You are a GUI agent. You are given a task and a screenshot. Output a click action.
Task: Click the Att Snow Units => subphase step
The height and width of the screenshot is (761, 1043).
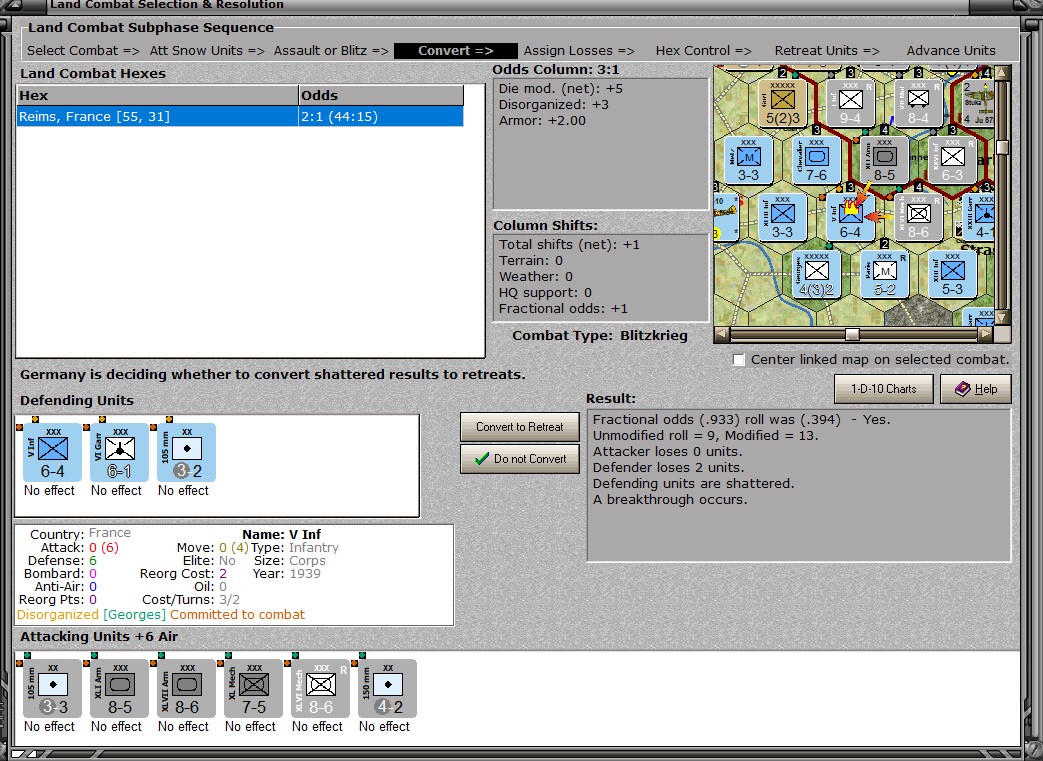(x=207, y=51)
